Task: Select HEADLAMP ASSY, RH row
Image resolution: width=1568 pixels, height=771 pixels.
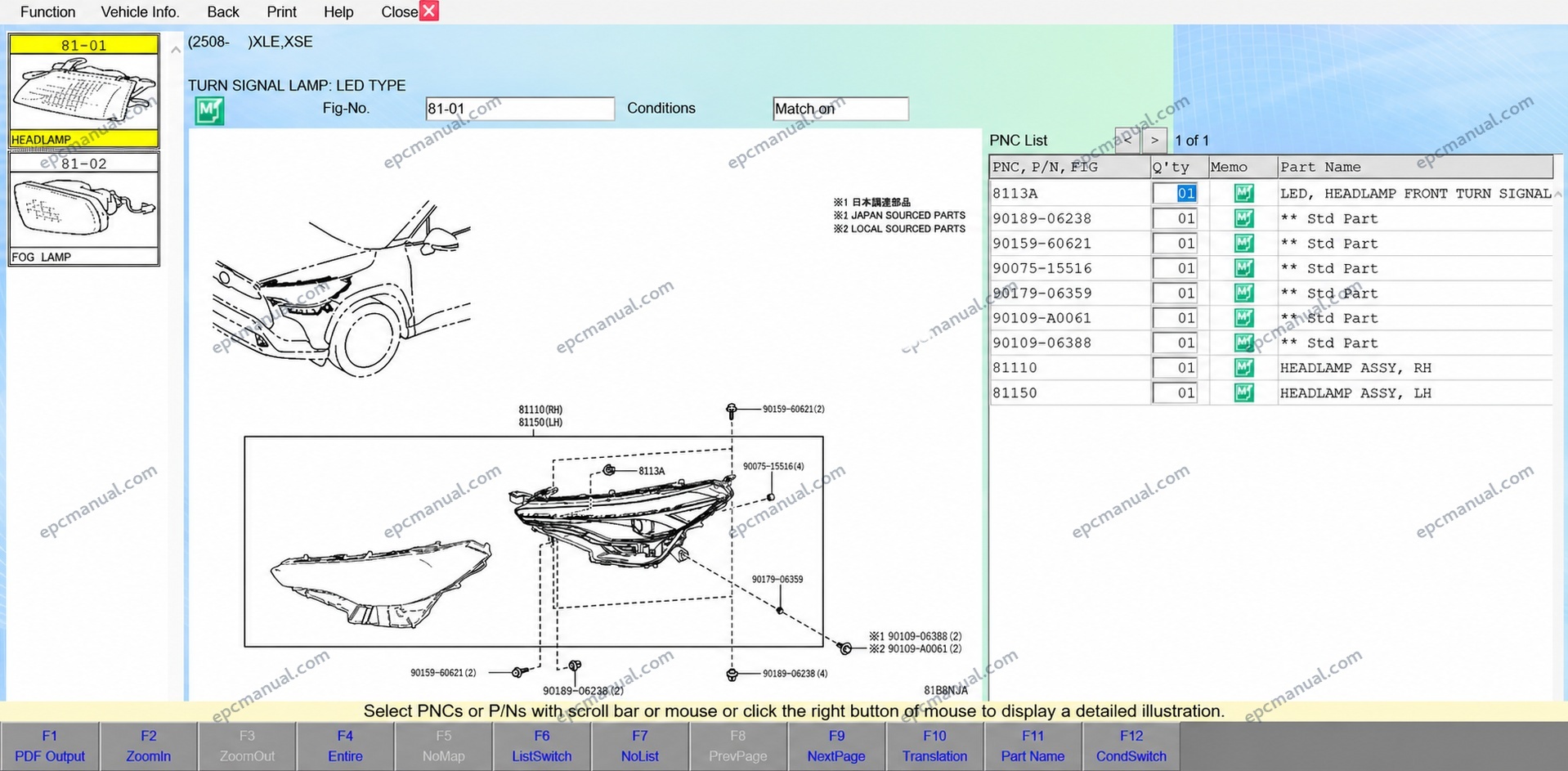Action: 1270,368
